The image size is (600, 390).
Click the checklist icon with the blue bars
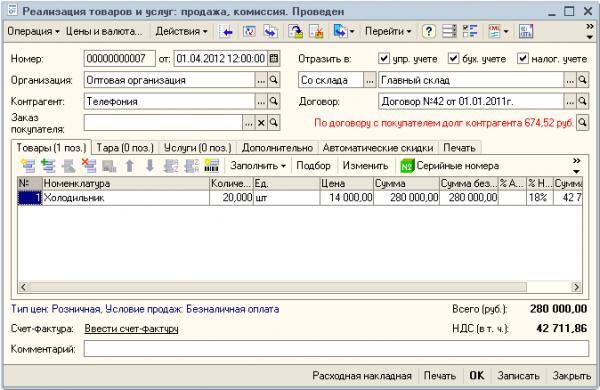[x=470, y=31]
